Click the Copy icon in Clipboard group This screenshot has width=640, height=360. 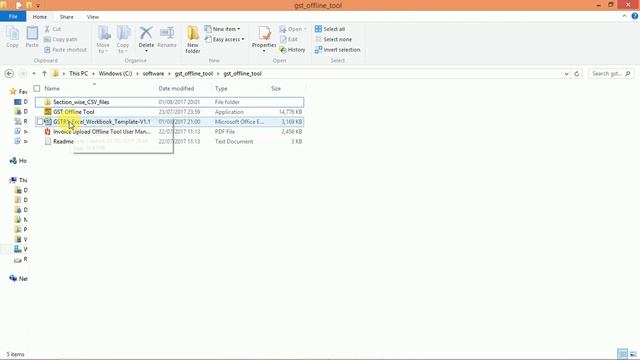12,37
